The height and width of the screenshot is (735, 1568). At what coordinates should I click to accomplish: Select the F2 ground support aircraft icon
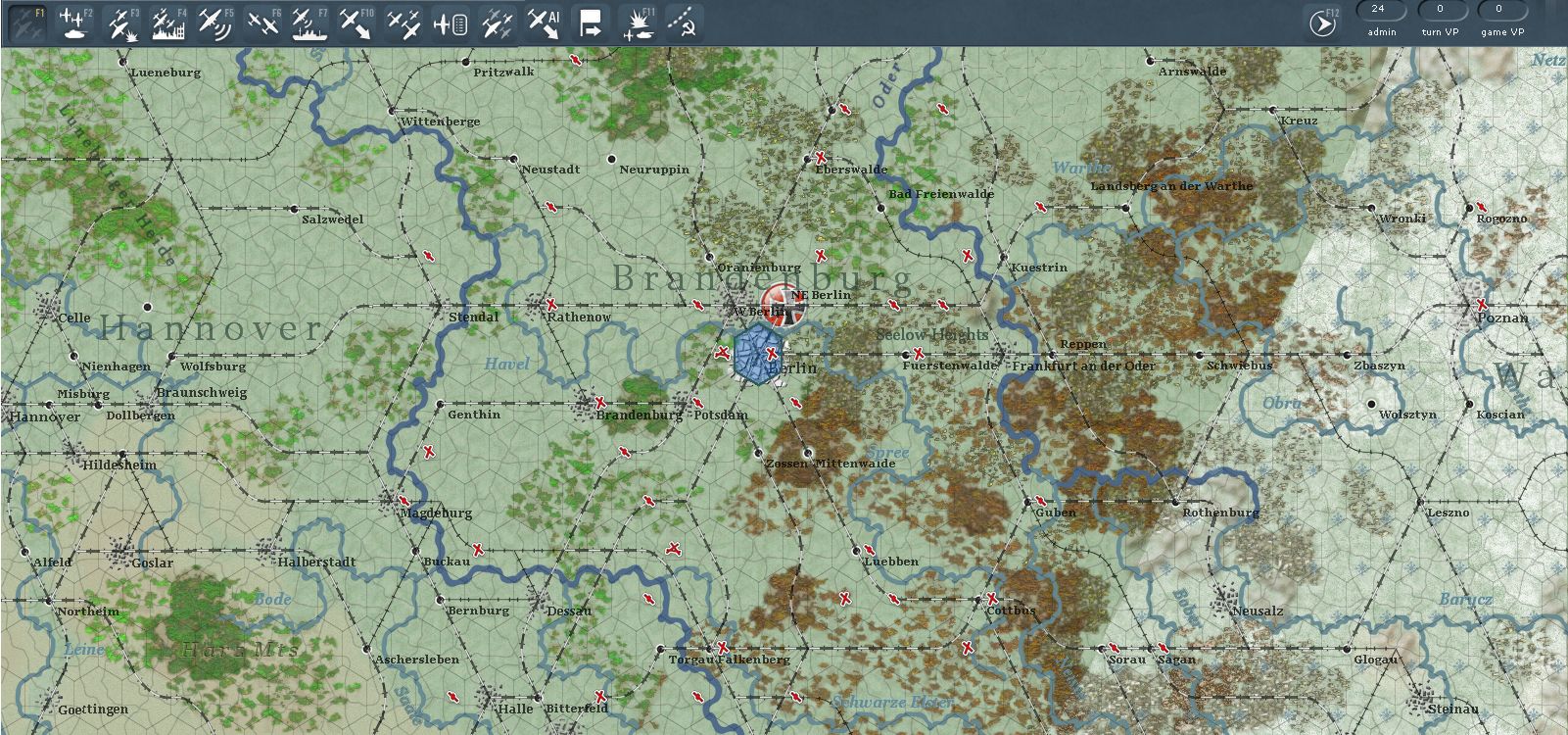[72, 23]
